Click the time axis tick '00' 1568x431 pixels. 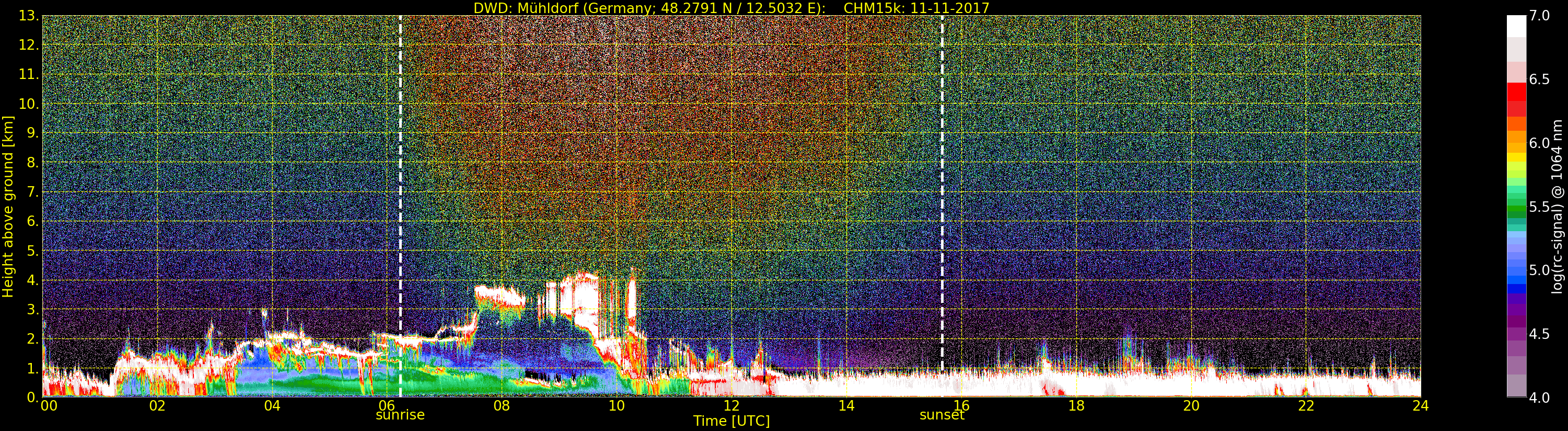pyautogui.click(x=49, y=406)
